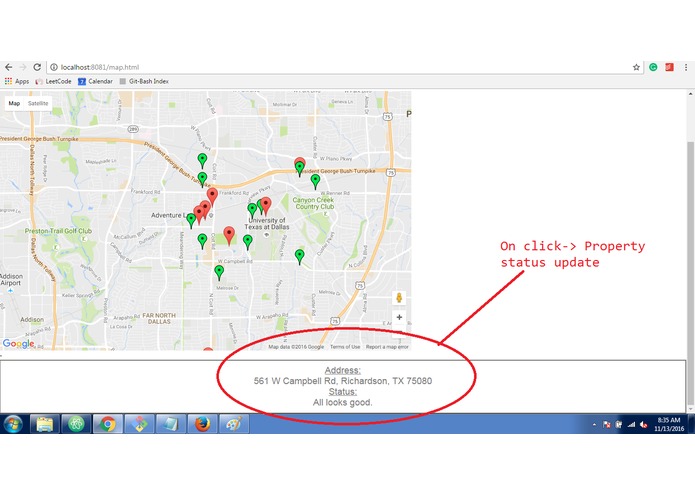695x494 pixels.
Task: Click the site info icon in the address bar
Action: (54, 67)
